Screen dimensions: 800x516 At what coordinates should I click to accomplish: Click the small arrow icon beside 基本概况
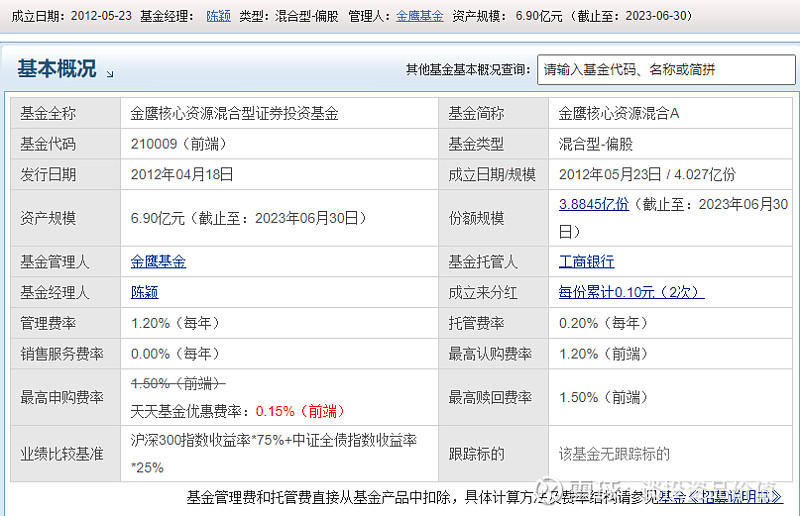click(x=110, y=74)
